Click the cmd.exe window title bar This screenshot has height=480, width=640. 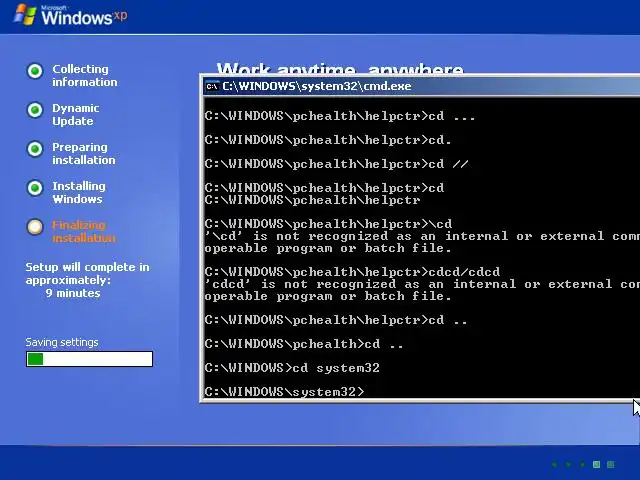pyautogui.click(x=422, y=86)
